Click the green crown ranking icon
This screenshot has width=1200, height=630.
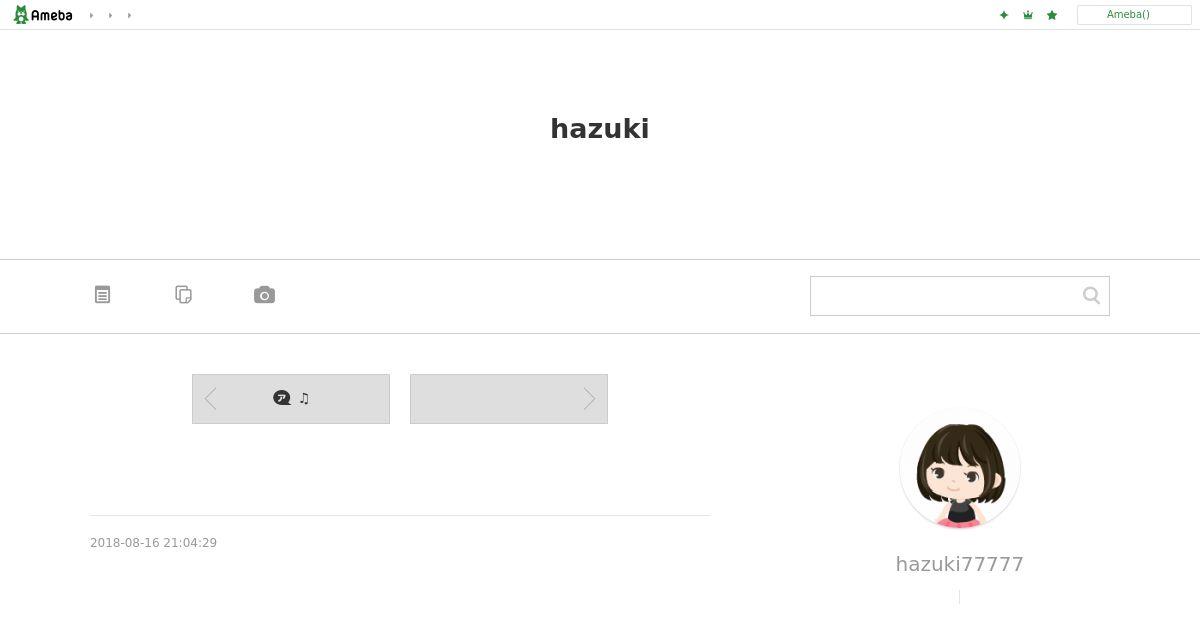[x=1028, y=15]
